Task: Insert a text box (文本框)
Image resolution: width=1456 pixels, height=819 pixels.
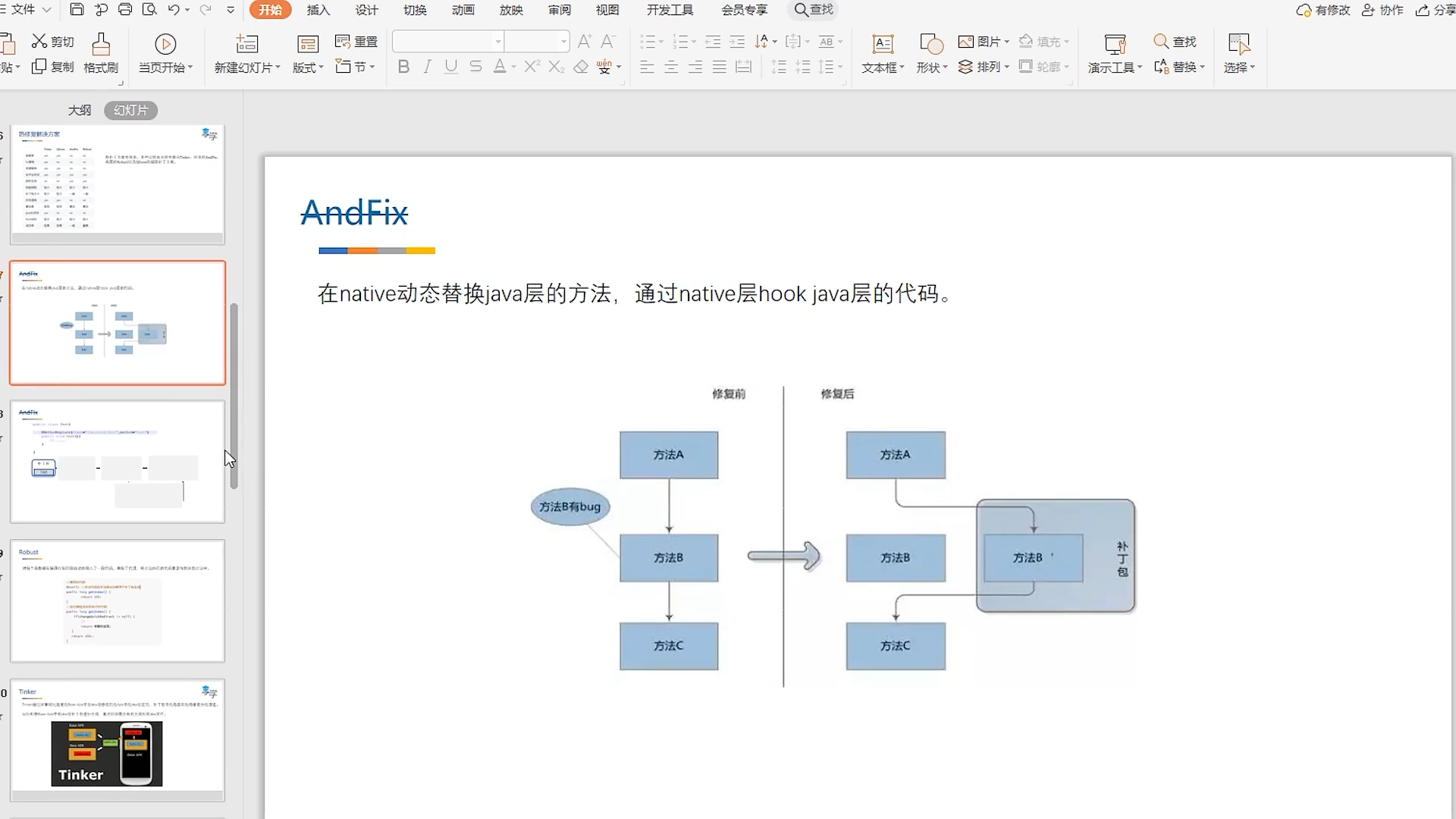Action: [882, 44]
